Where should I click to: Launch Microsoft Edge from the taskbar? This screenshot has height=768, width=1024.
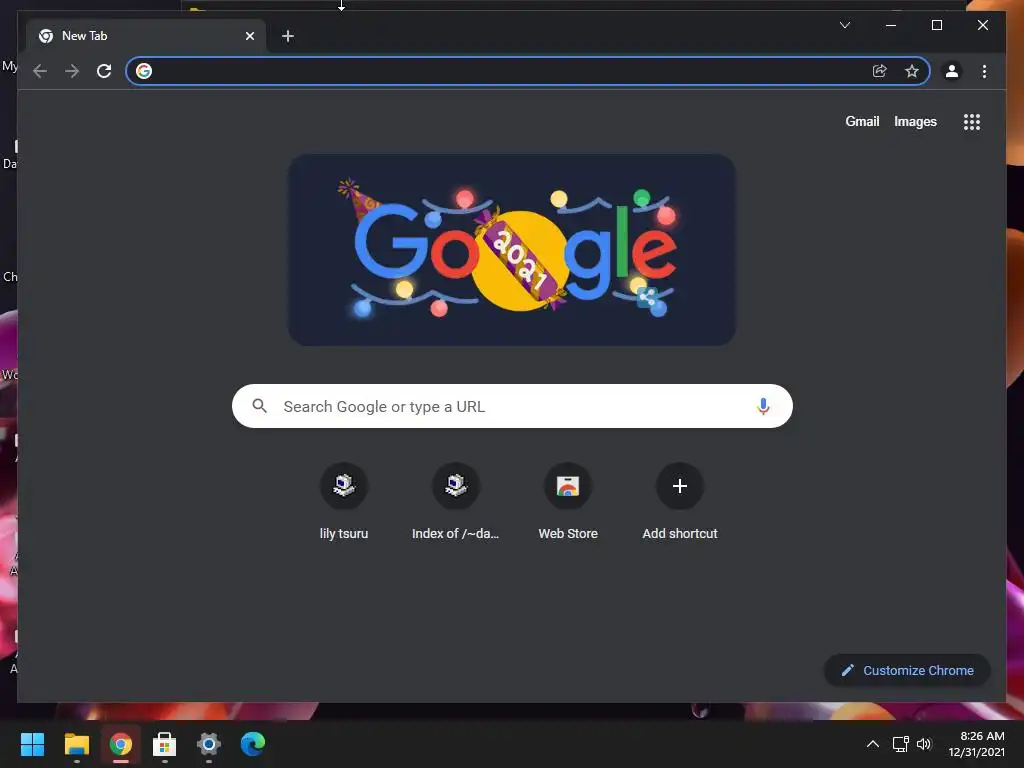click(253, 744)
